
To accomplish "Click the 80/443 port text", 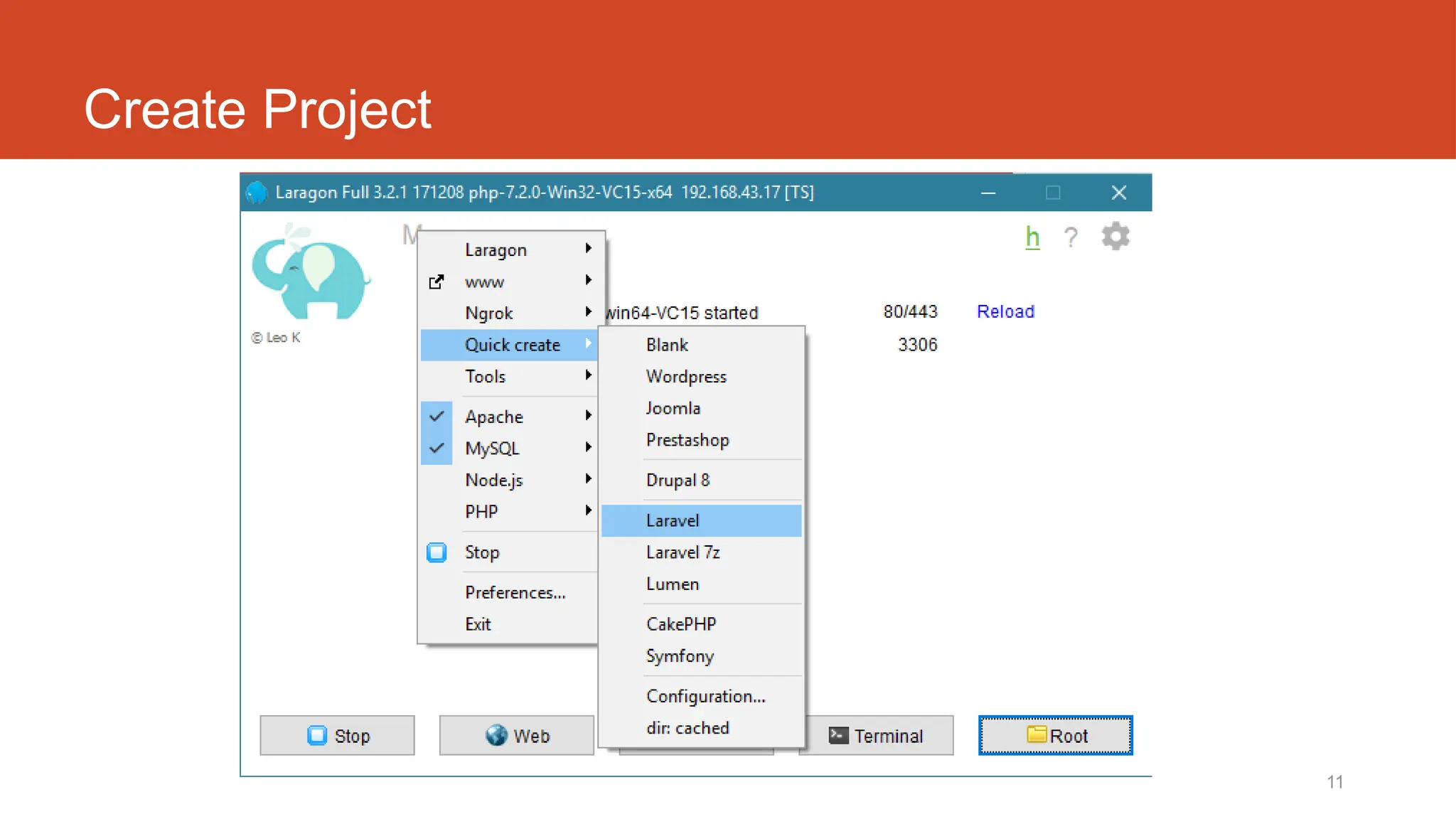I will (911, 311).
